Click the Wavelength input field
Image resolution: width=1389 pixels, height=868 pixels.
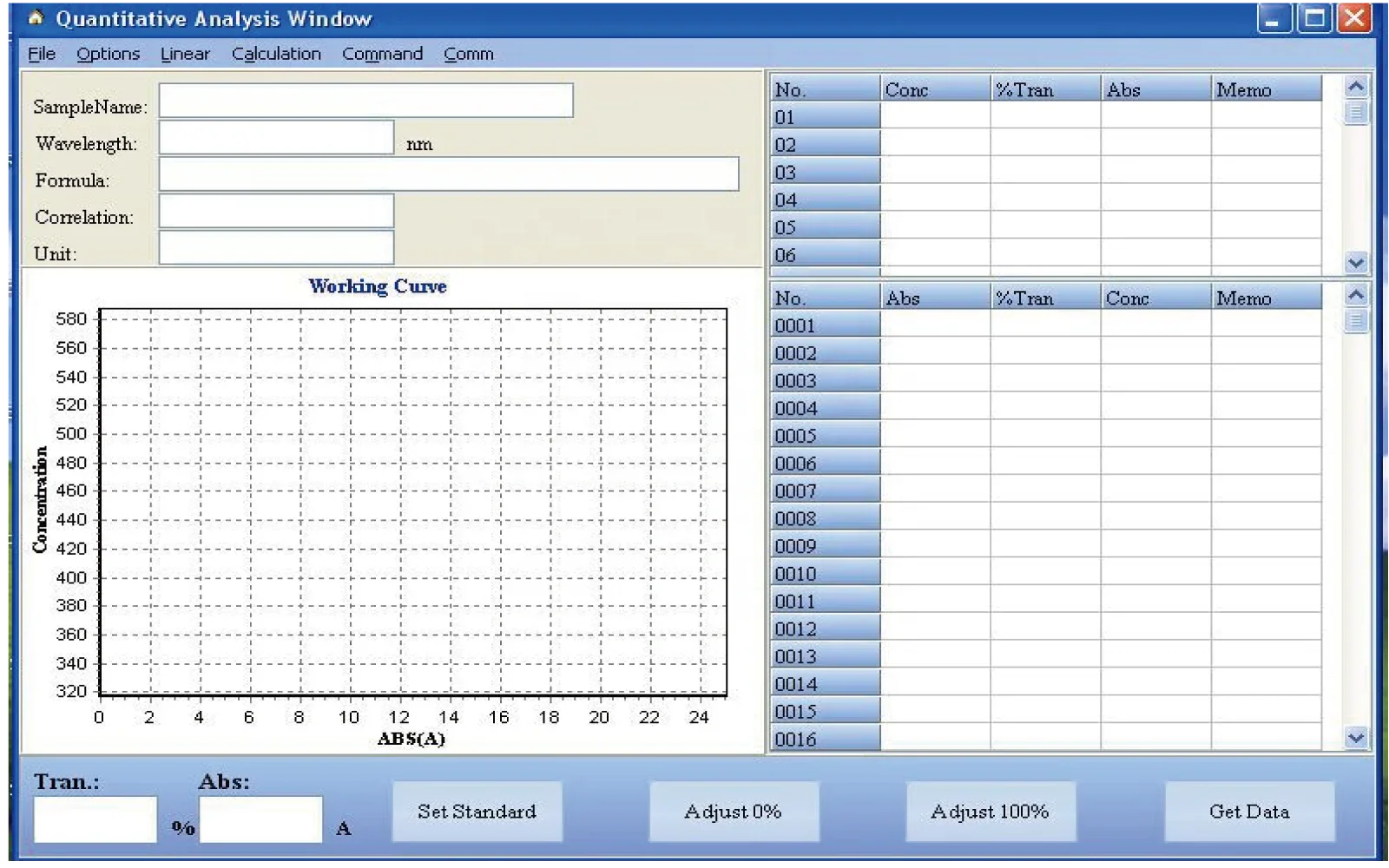pyautogui.click(x=276, y=137)
